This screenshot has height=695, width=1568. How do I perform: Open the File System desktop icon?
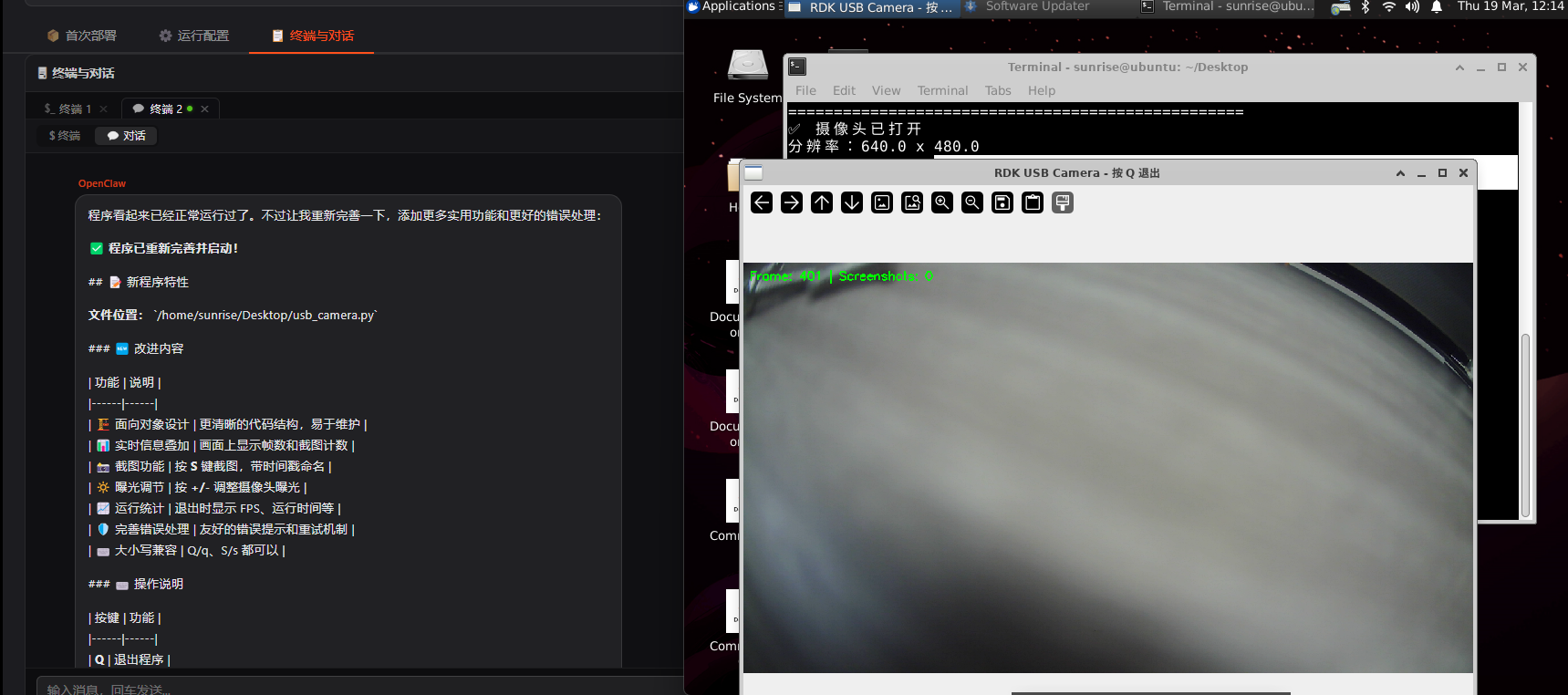click(x=748, y=76)
